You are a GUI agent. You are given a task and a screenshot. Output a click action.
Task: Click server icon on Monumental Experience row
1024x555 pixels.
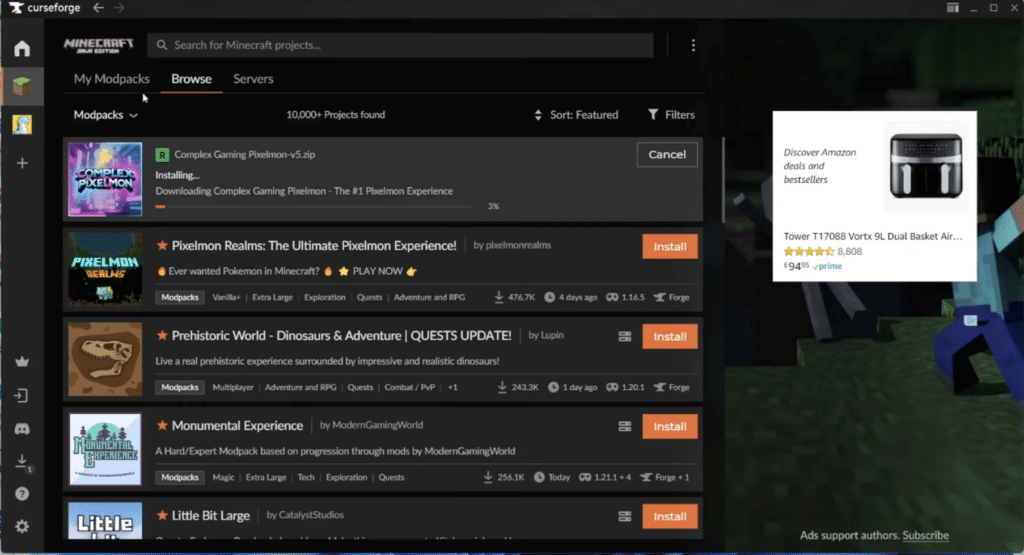(x=625, y=426)
